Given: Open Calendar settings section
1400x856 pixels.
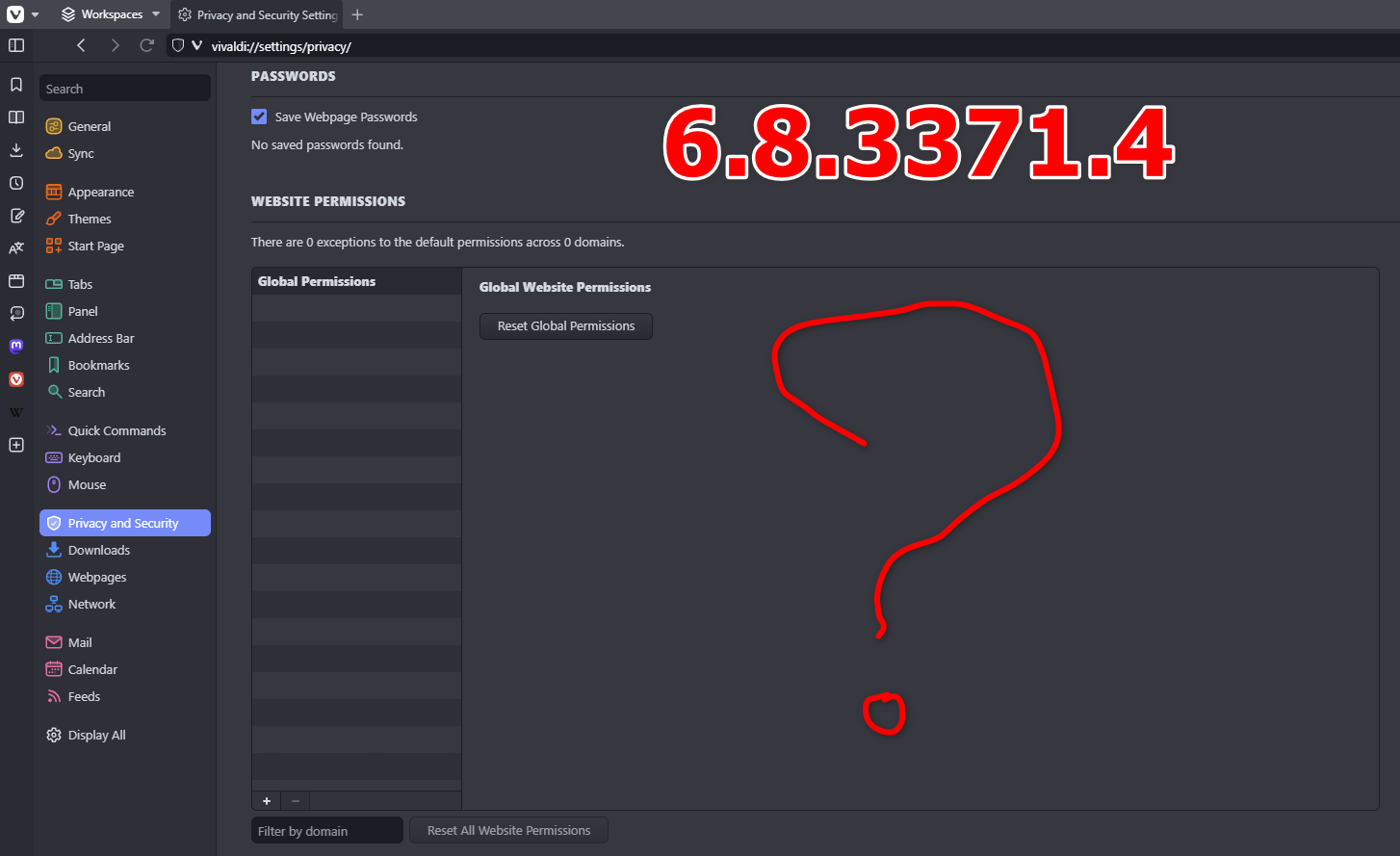Looking at the screenshot, I should pos(125,669).
